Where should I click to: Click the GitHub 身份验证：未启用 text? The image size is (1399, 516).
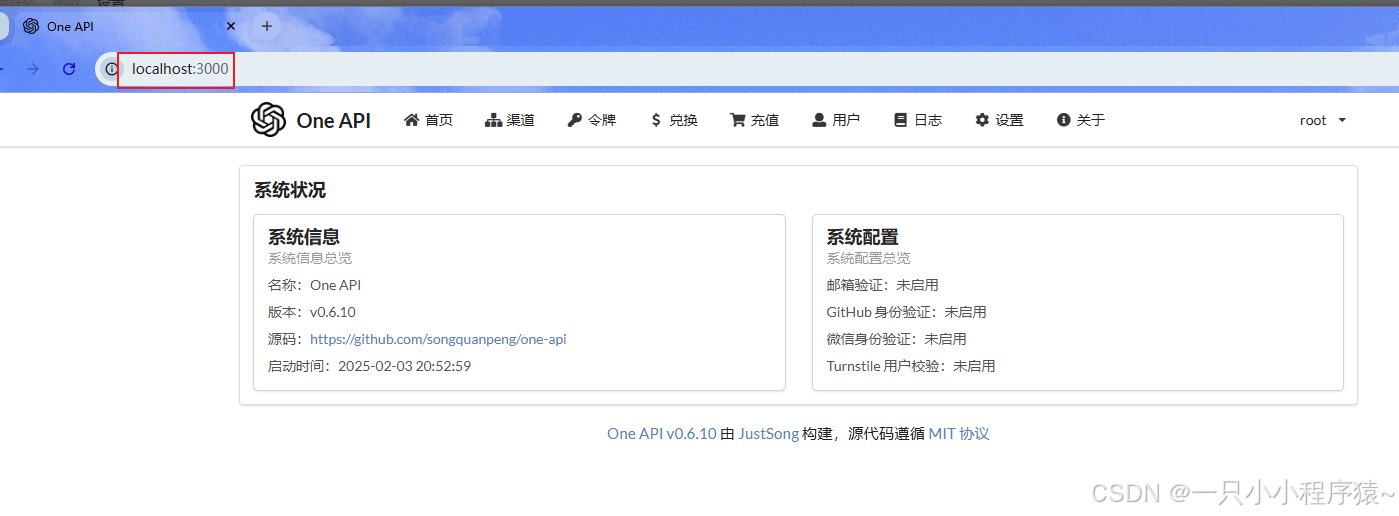tap(906, 312)
